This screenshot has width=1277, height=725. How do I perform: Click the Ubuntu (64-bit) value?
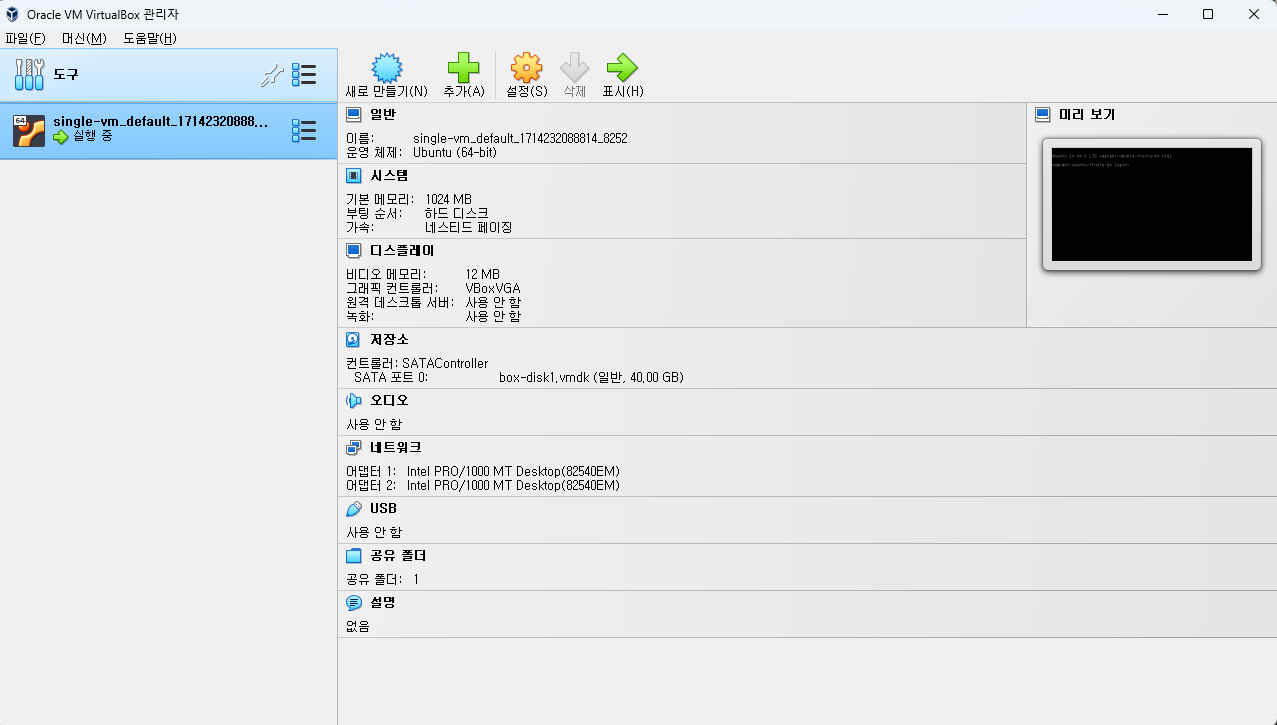pyautogui.click(x=455, y=153)
